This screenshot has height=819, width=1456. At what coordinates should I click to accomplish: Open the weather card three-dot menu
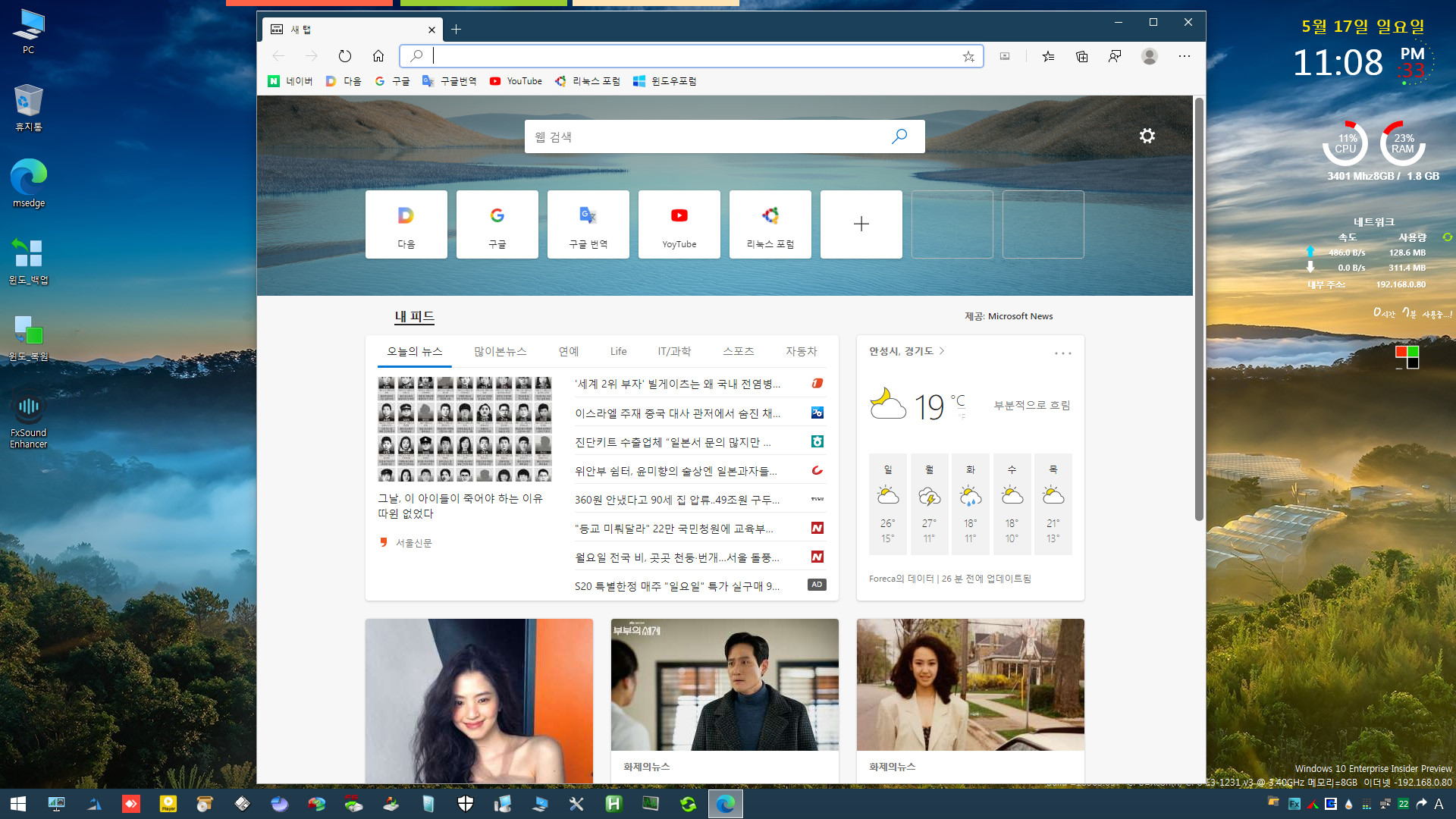[x=1063, y=353]
